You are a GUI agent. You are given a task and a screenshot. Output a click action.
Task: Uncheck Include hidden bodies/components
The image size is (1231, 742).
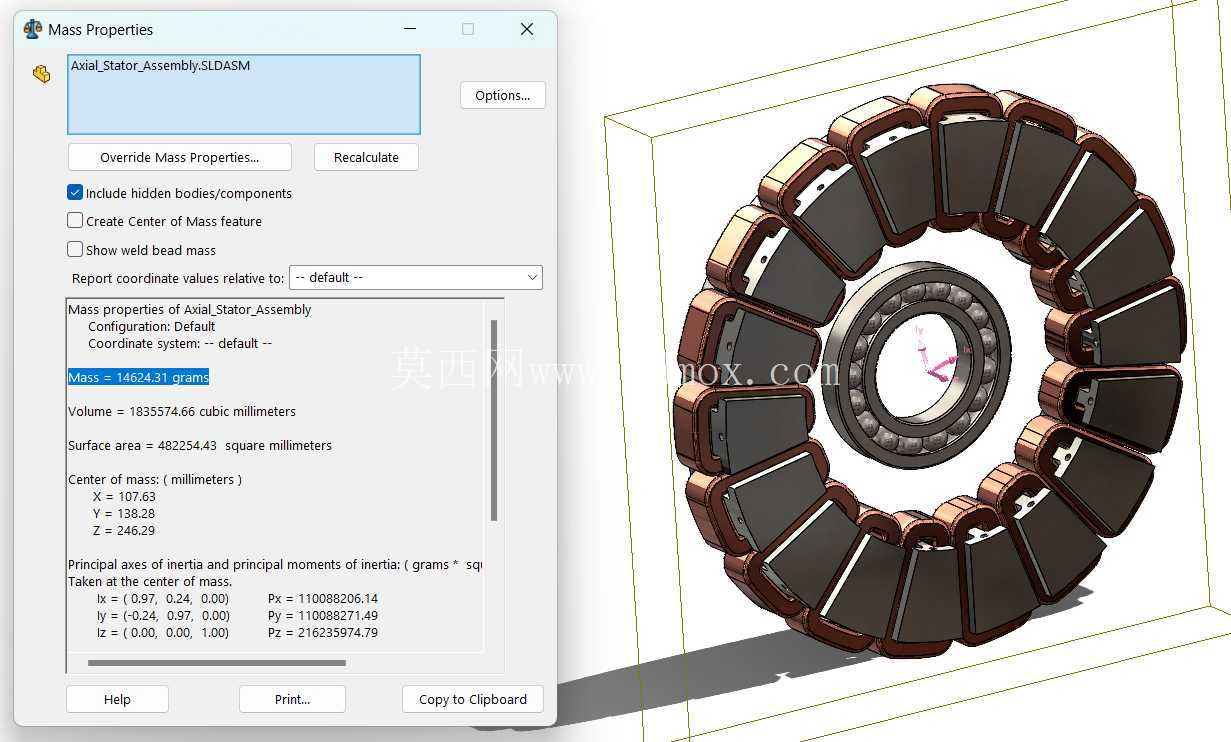point(75,193)
